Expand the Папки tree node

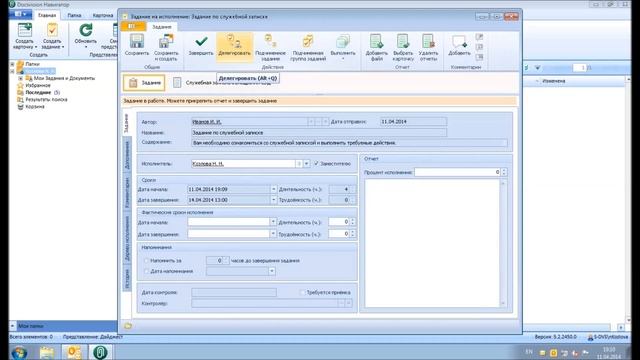(12, 64)
